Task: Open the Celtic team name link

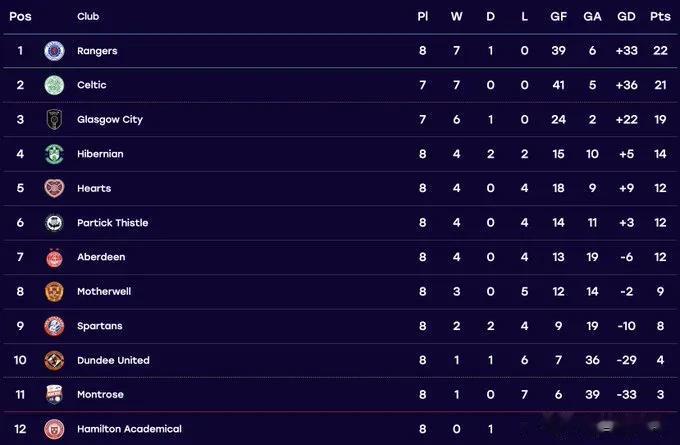Action: pos(92,85)
